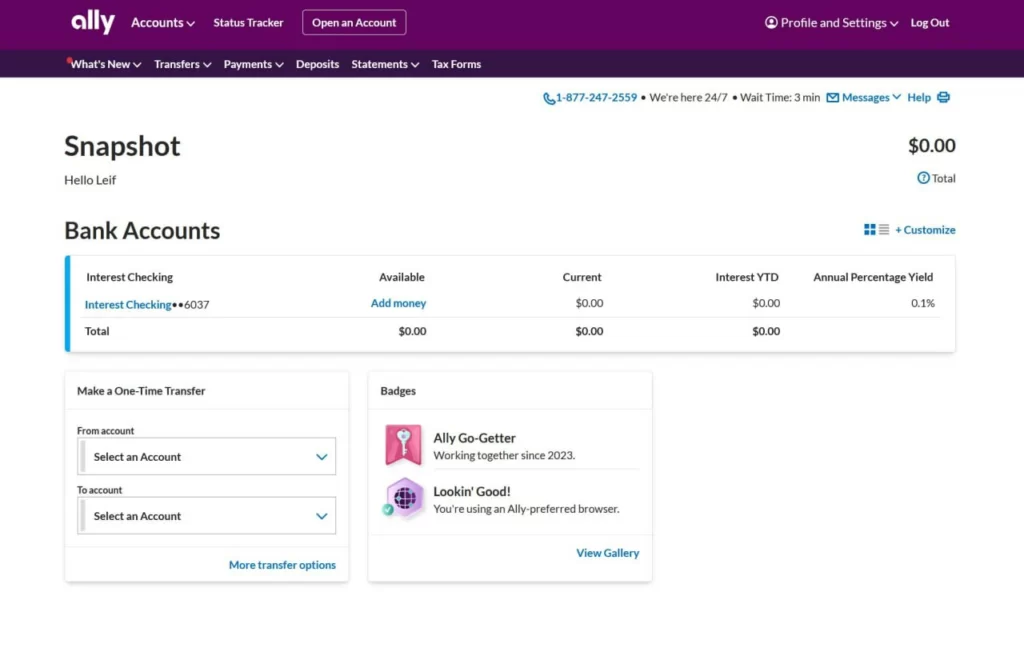Viewport: 1024px width, 652px height.
Task: Open the To account selector
Action: (206, 515)
